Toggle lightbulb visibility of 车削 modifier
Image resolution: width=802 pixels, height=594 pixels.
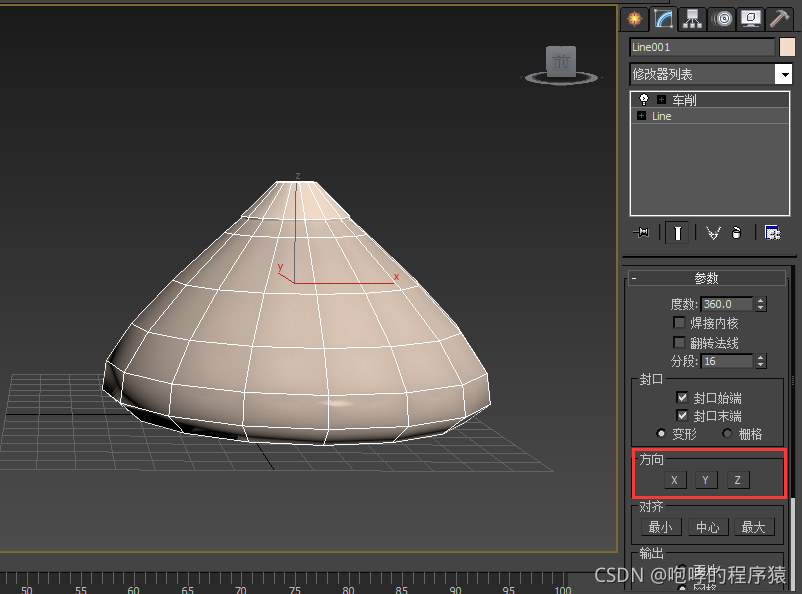click(644, 100)
